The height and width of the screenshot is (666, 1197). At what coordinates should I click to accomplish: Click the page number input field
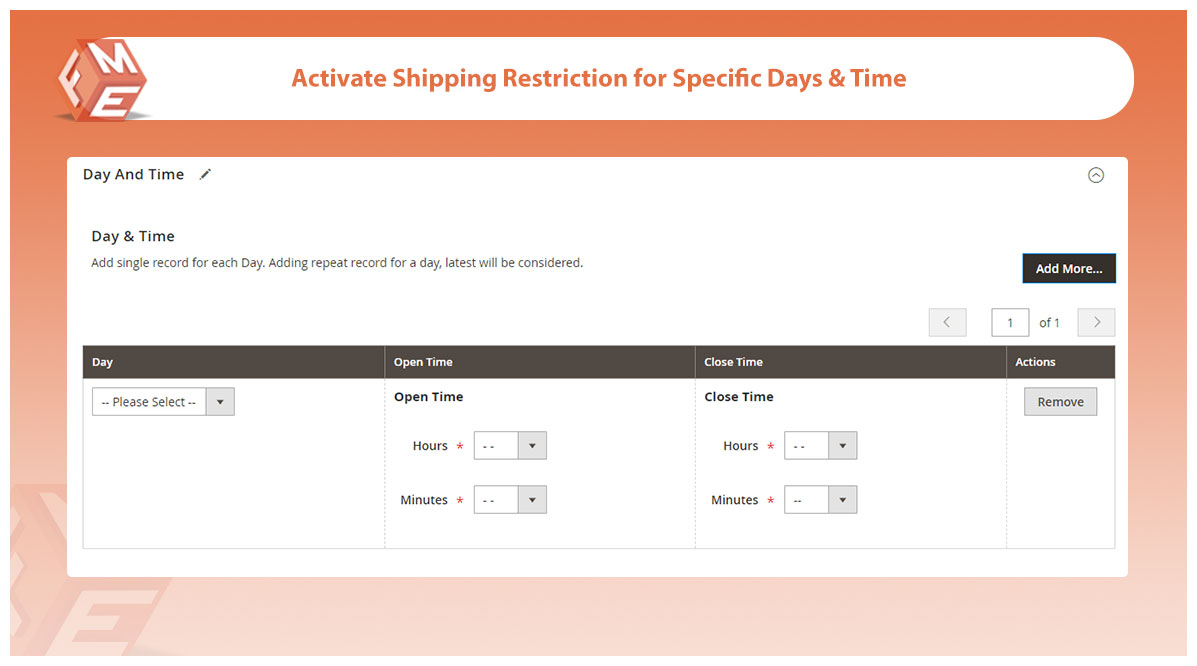[x=1010, y=322]
